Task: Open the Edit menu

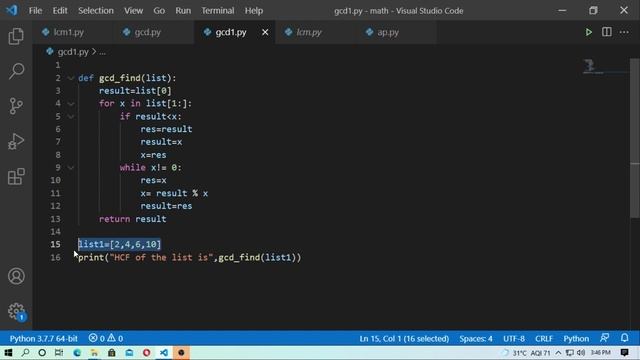Action: click(60, 11)
